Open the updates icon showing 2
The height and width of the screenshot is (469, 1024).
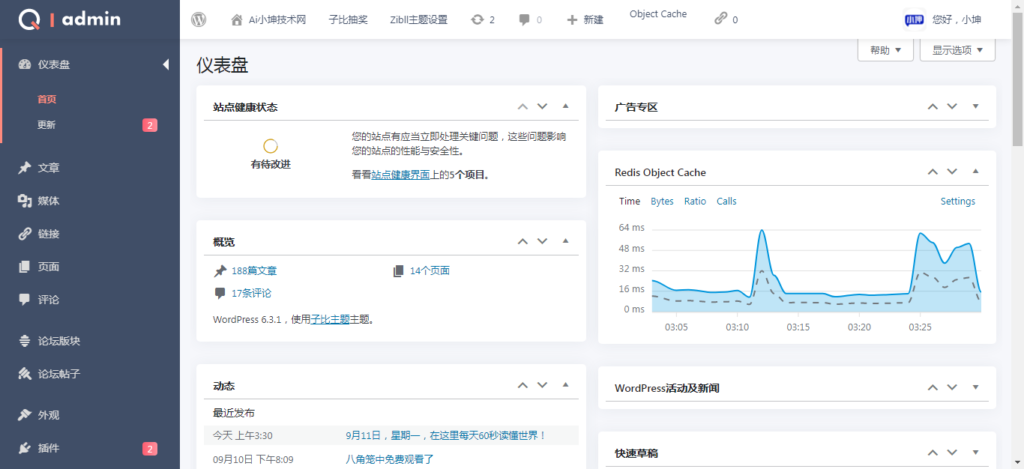[477, 20]
